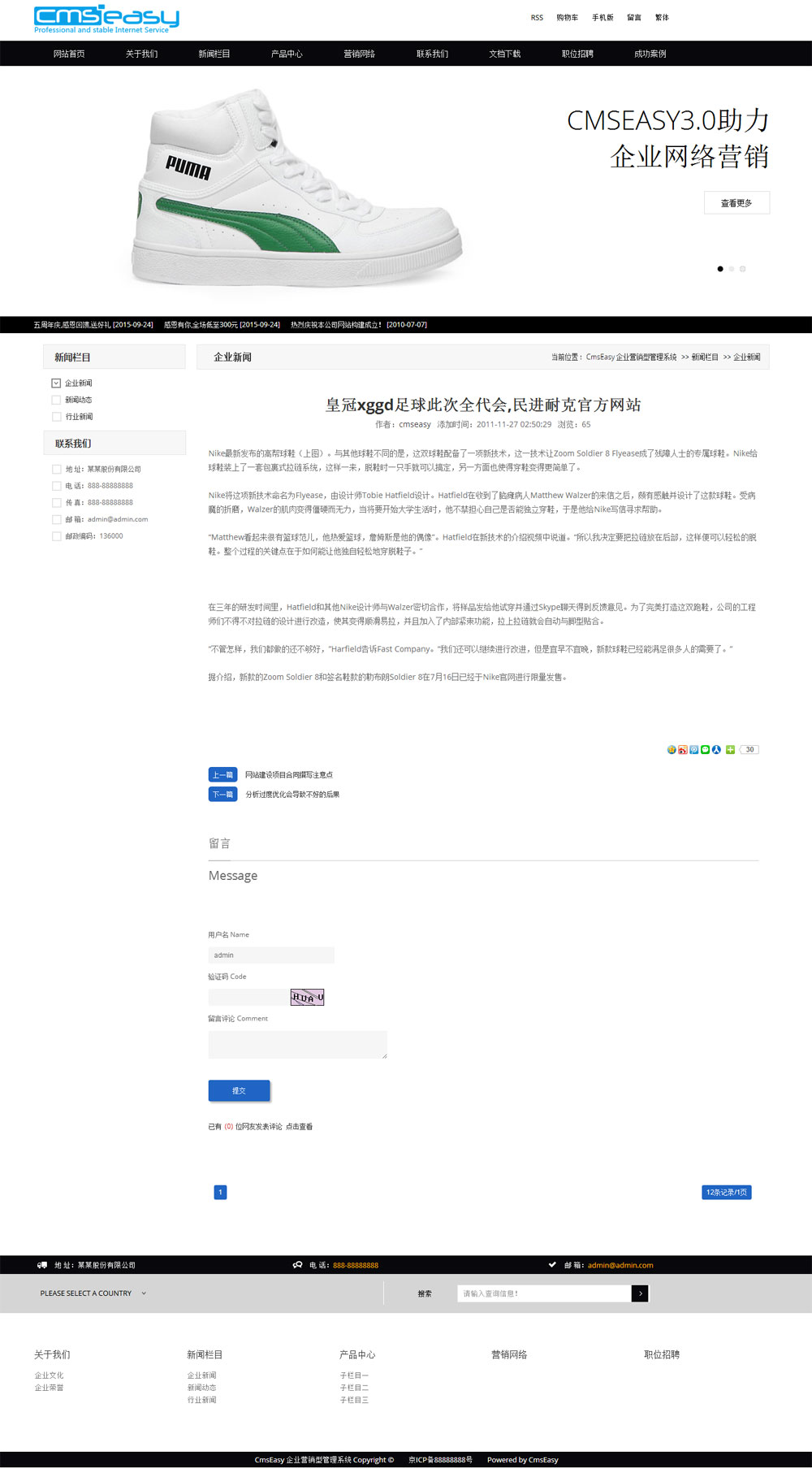
Task: Submit the message with 提交 button
Action: pyautogui.click(x=239, y=1090)
